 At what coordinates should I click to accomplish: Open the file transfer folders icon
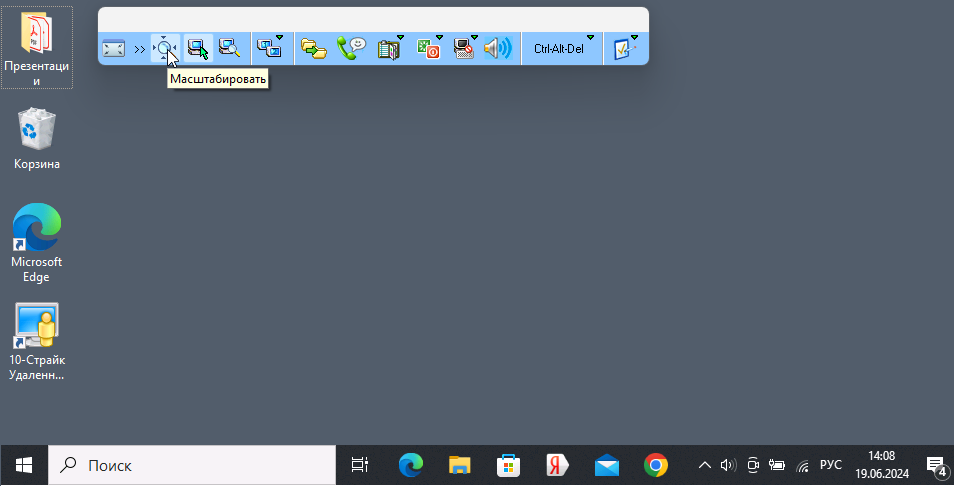314,49
